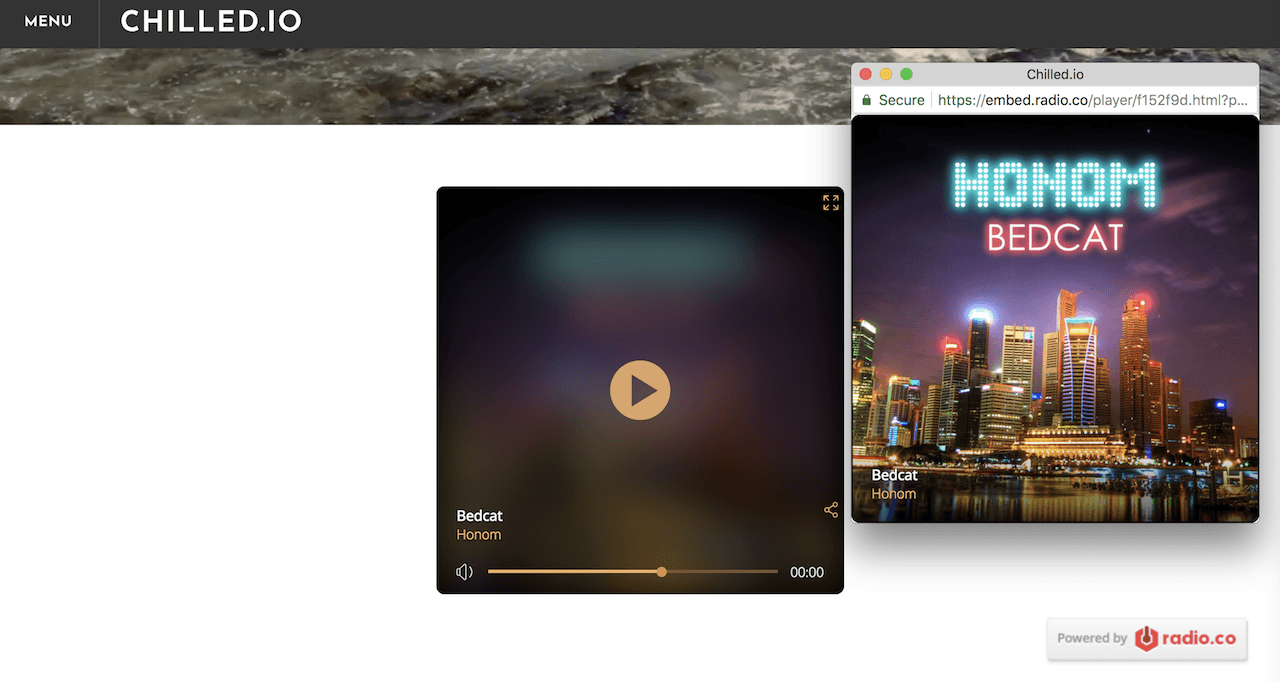Minimize the Chilled.io popup window
The width and height of the screenshot is (1280, 682).
pyautogui.click(x=886, y=74)
